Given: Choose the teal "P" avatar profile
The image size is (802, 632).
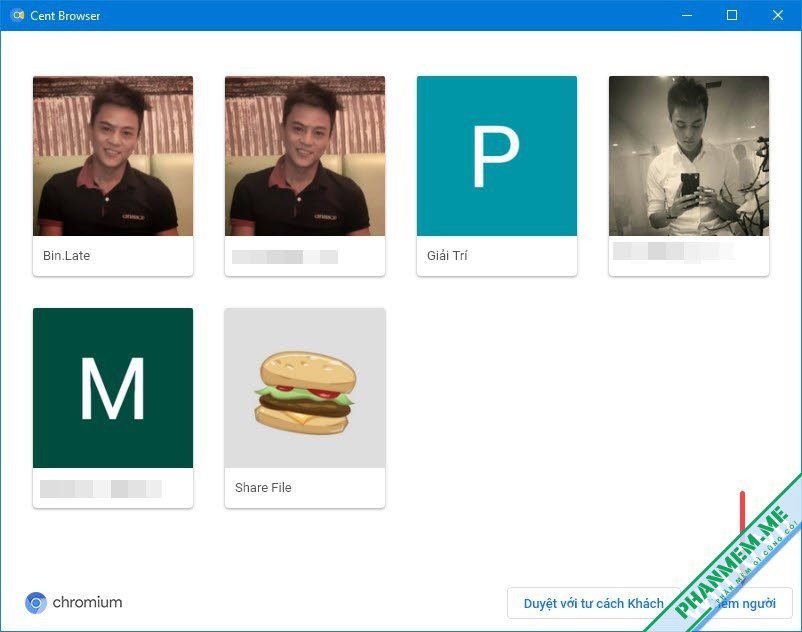Looking at the screenshot, I should [x=497, y=156].
